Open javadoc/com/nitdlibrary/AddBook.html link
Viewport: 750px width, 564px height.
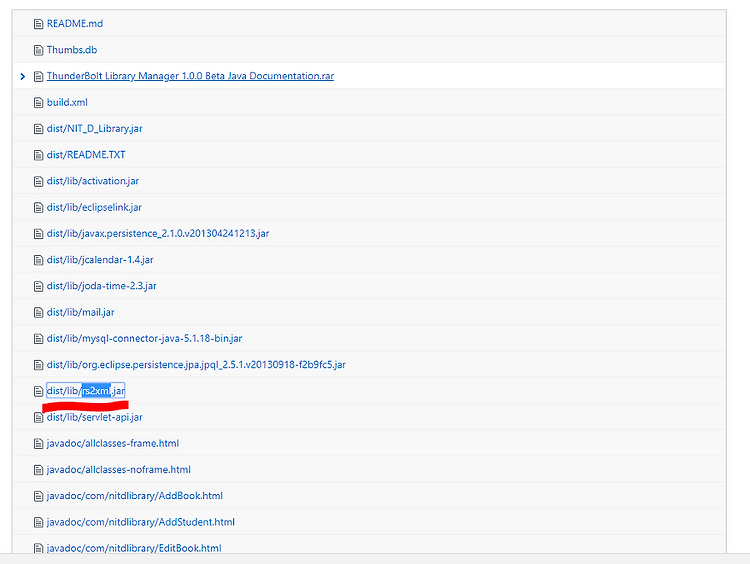click(x=134, y=496)
